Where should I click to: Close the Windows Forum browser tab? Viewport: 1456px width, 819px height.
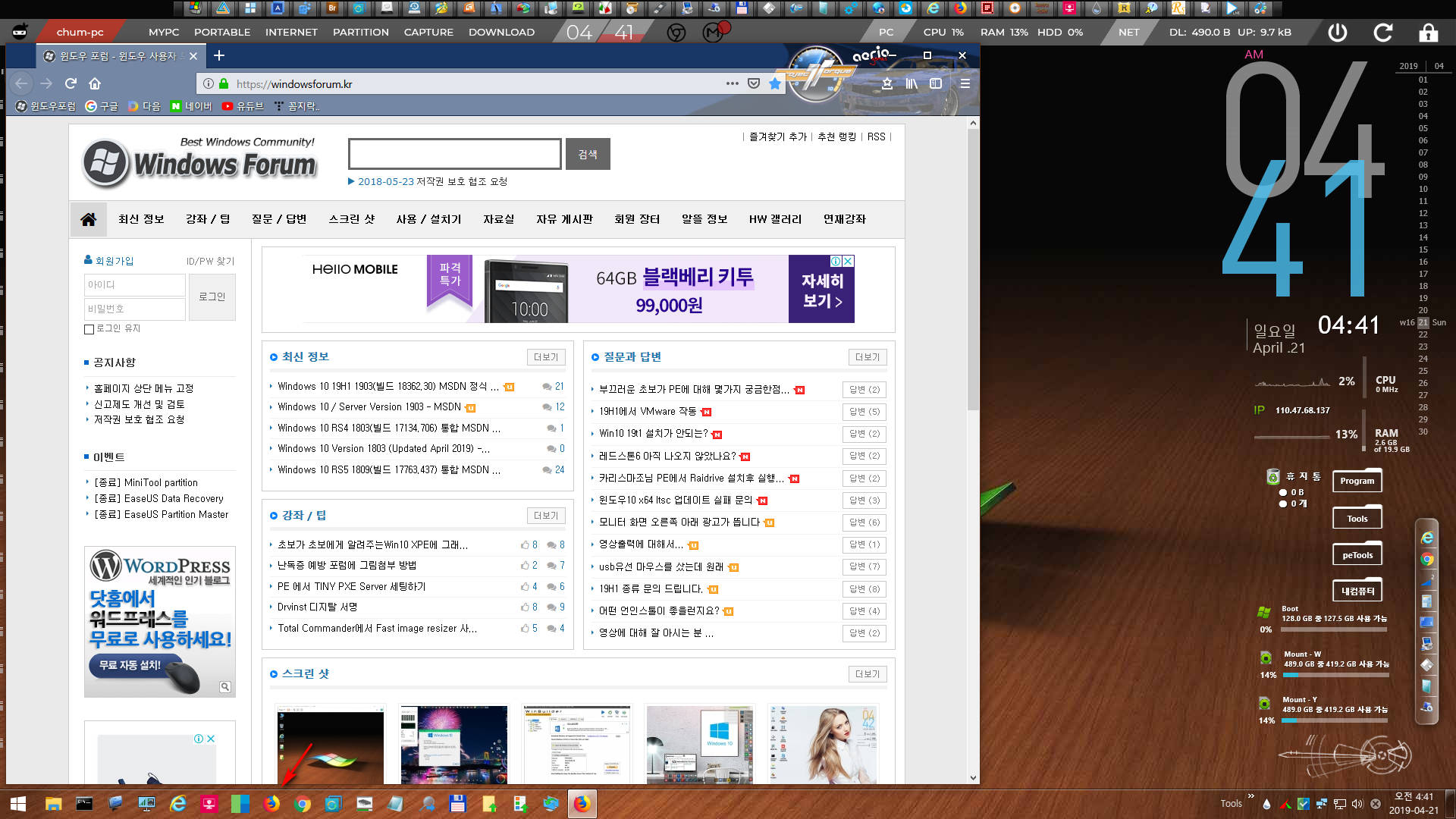pyautogui.click(x=193, y=56)
